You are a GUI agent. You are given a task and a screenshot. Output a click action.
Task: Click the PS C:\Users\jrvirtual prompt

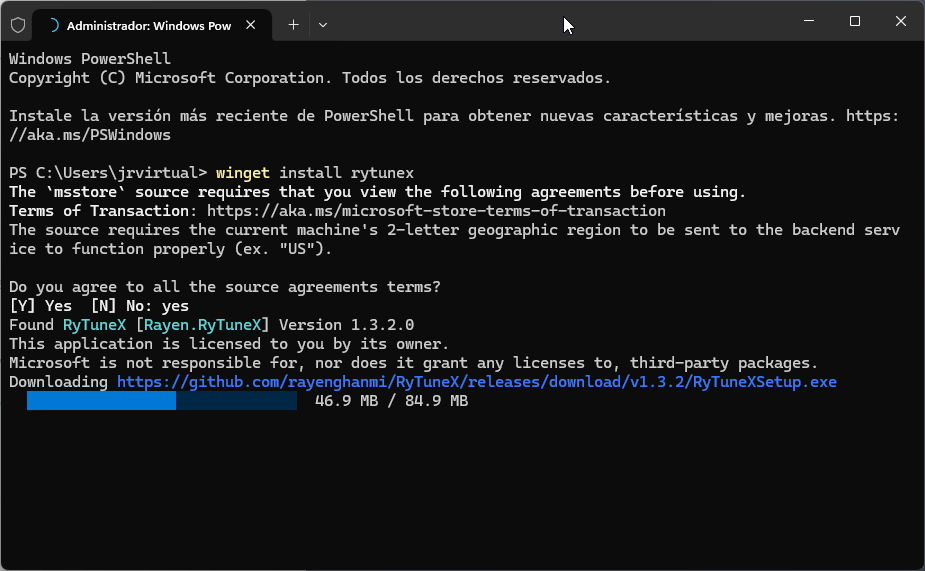(108, 173)
